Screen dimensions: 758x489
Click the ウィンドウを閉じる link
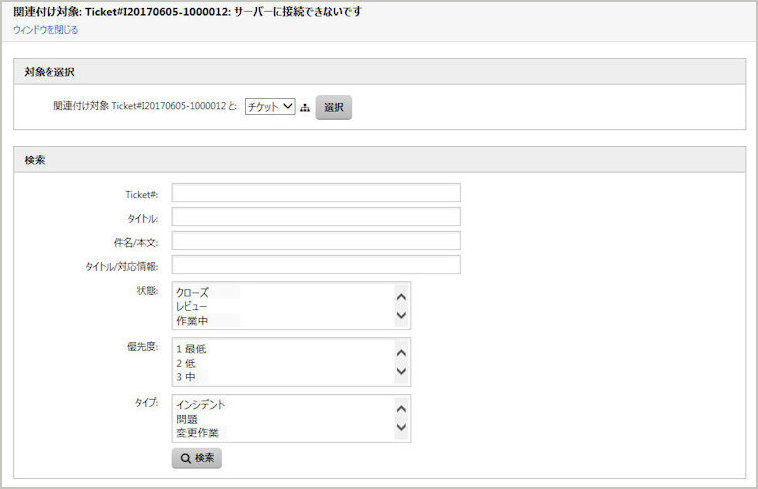pyautogui.click(x=45, y=30)
